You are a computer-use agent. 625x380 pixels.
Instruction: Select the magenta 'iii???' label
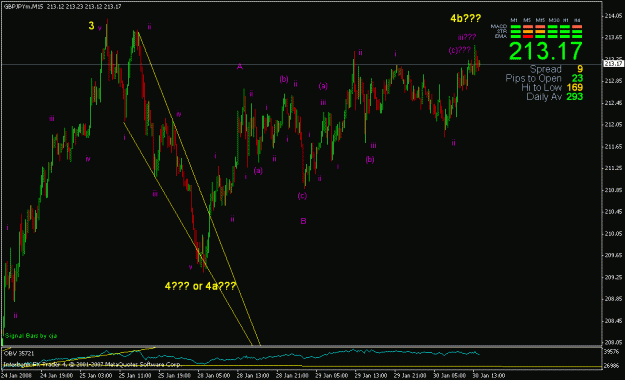pos(467,37)
